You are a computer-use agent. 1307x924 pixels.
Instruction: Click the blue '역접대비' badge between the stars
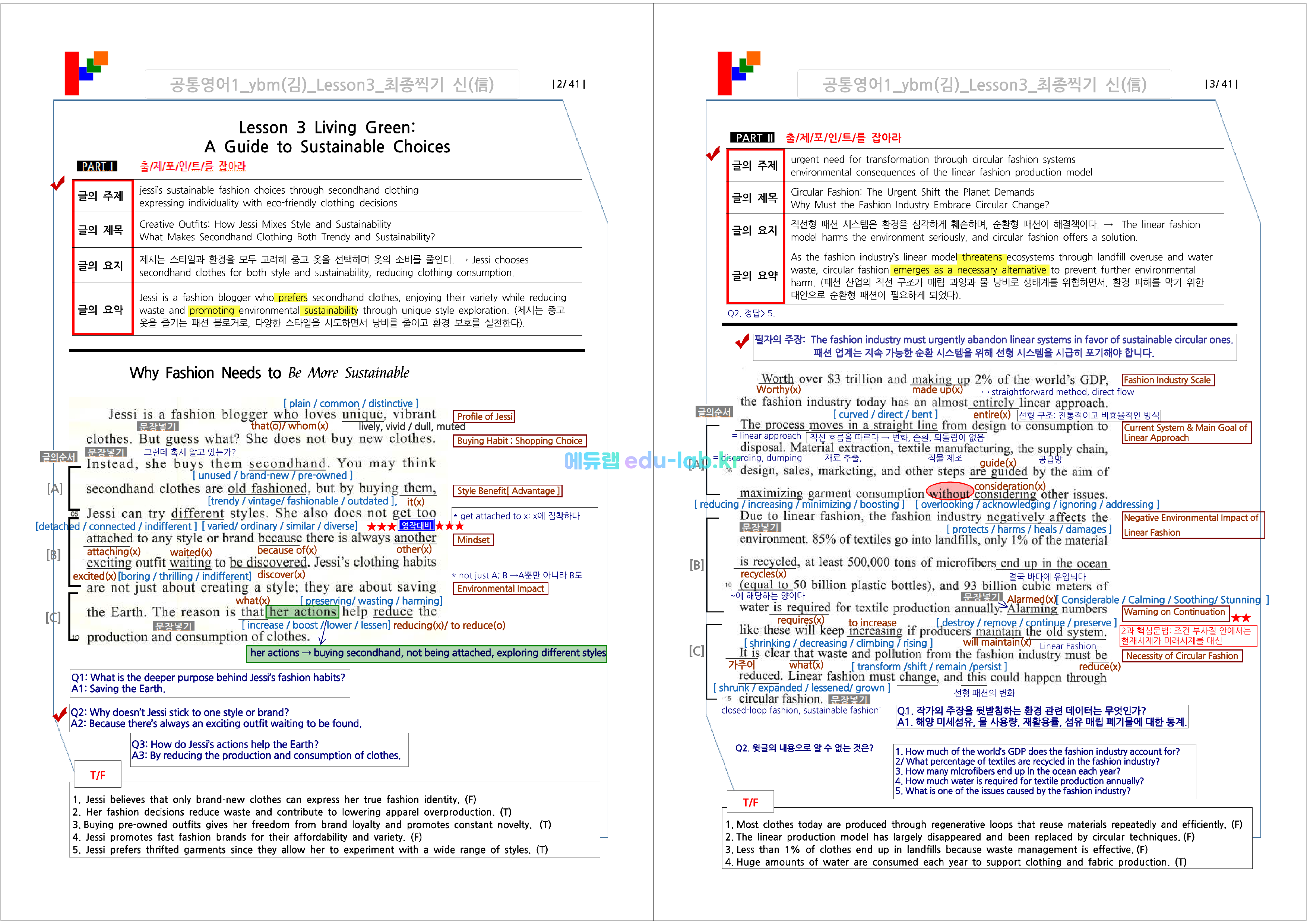point(416,526)
